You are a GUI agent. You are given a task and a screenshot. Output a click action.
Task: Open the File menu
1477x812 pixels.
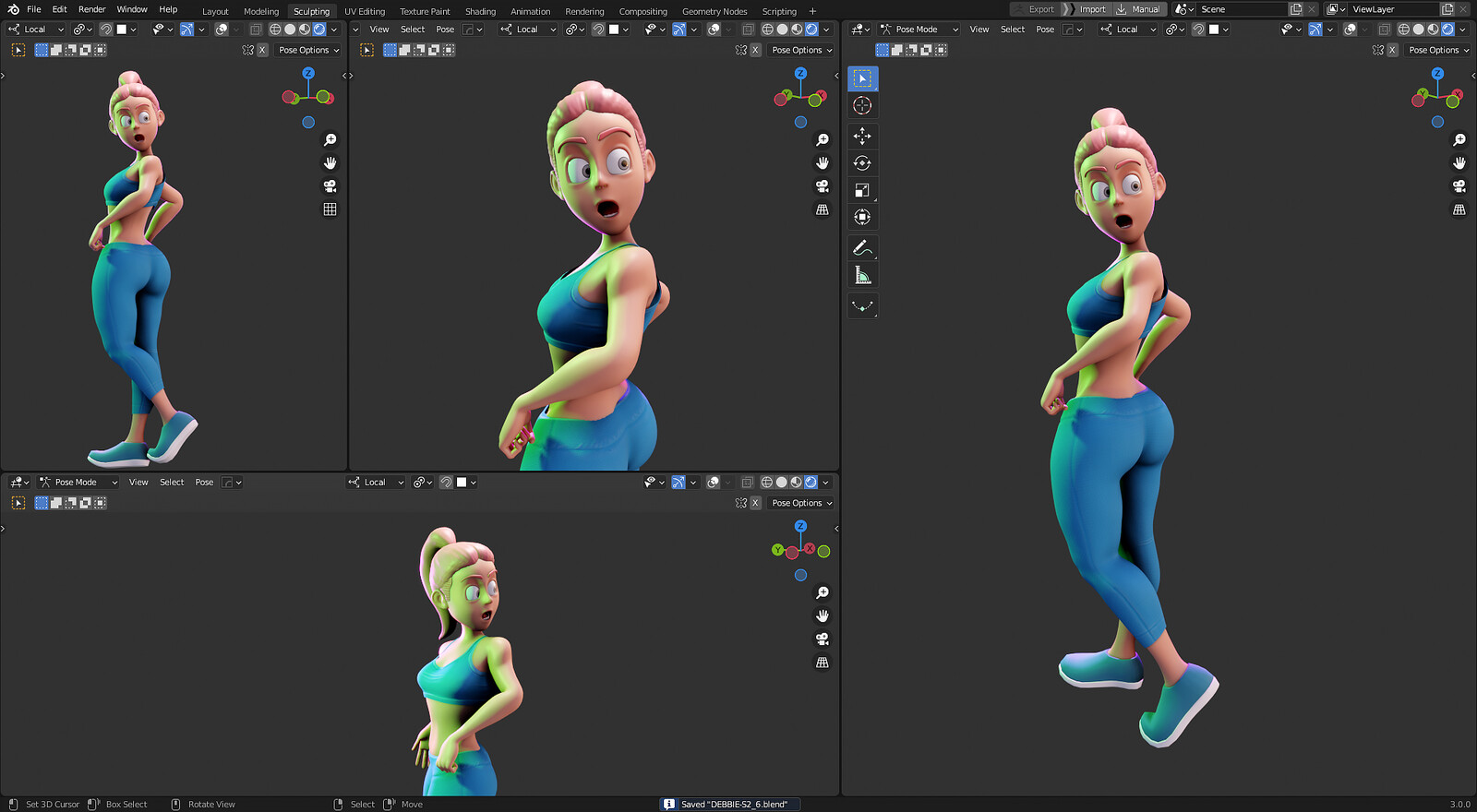34,9
